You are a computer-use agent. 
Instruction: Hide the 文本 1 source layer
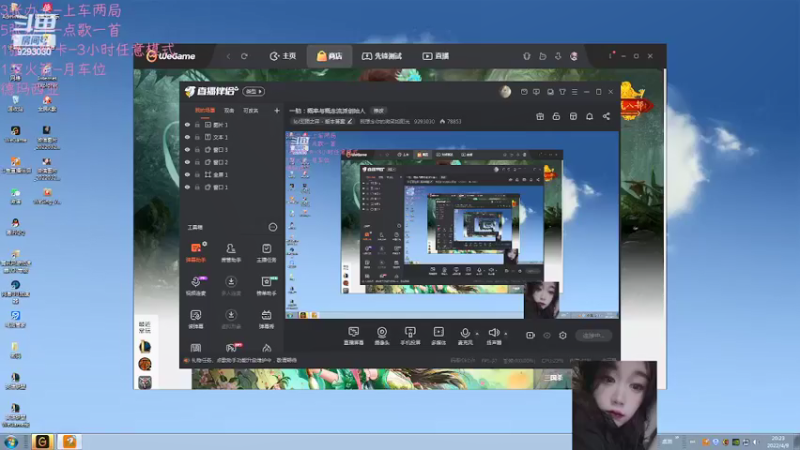click(x=187, y=137)
